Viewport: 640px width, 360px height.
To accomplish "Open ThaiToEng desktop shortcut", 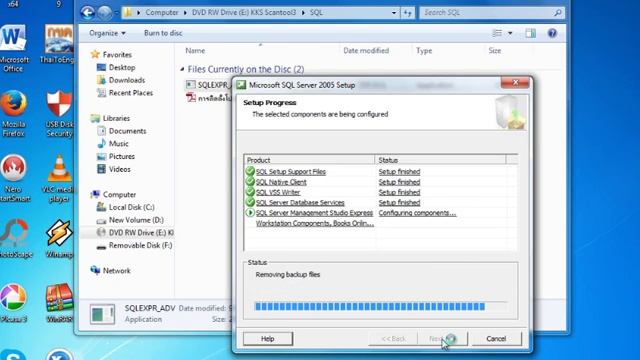I will 59,44.
